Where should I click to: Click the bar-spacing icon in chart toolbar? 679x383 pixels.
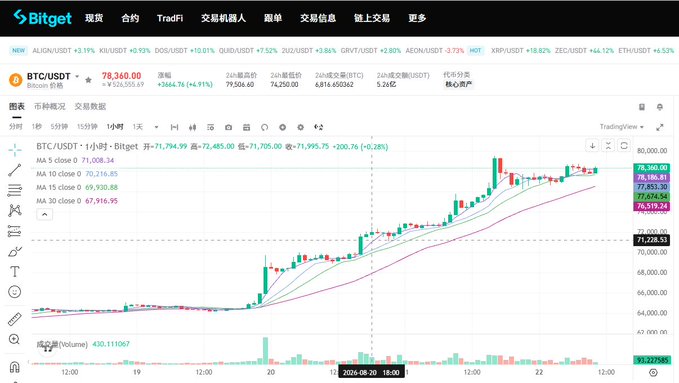[175, 127]
